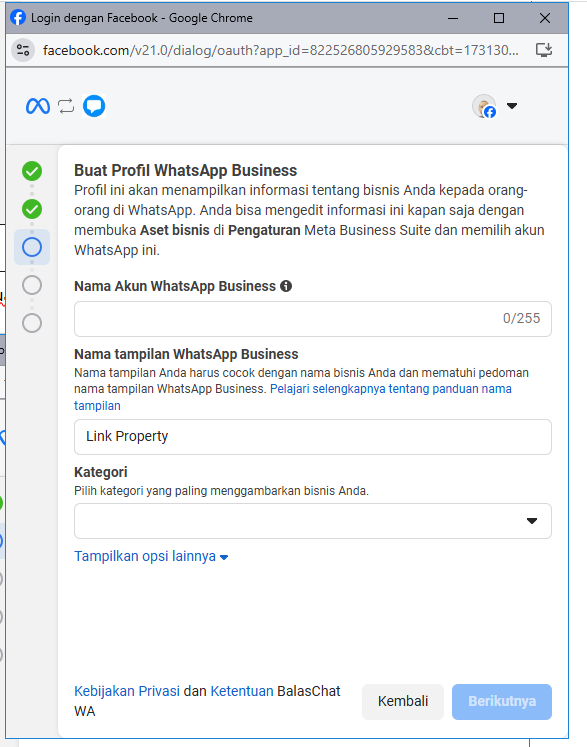Viewport: 587px width, 747px height.
Task: Open the Facebook profile avatar
Action: [x=484, y=106]
